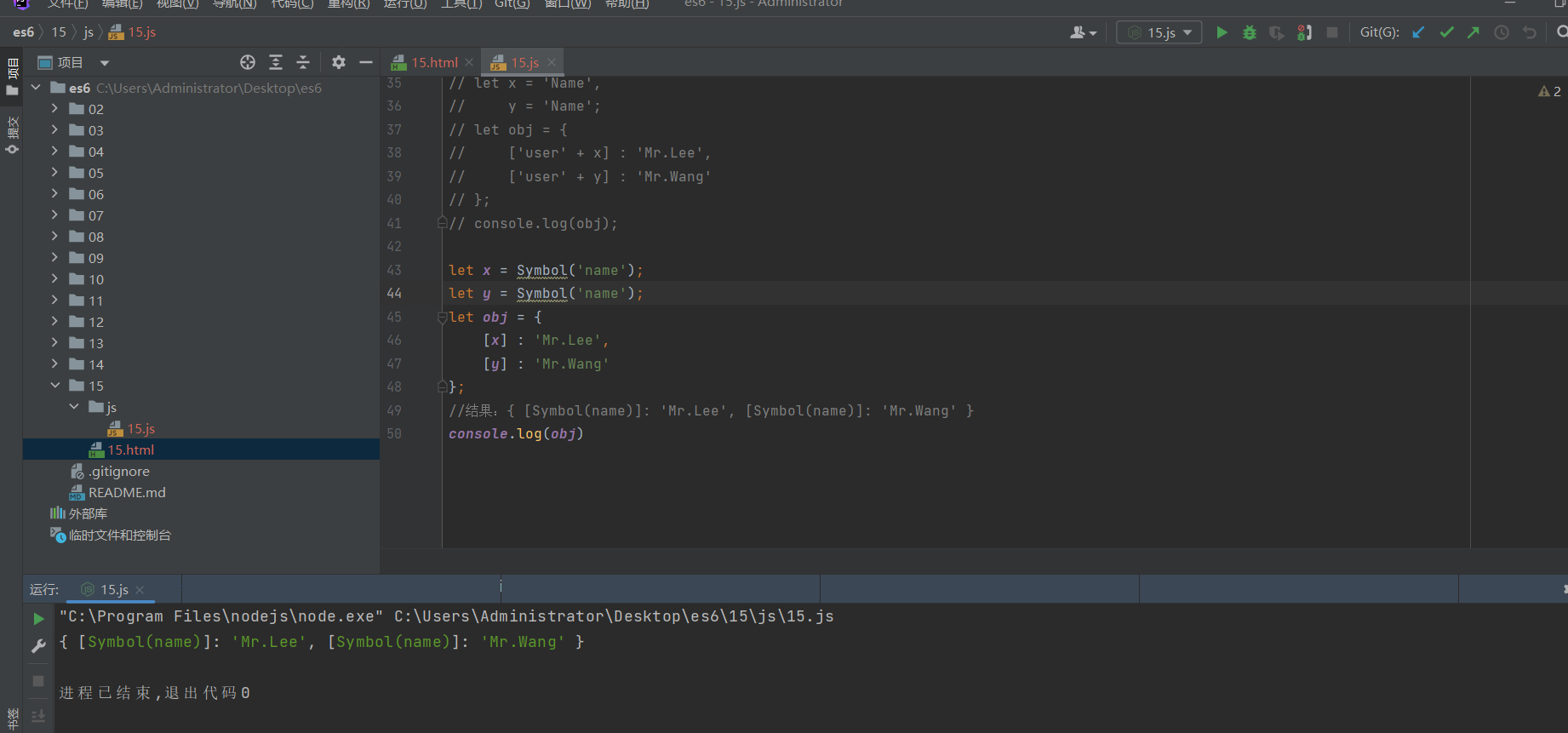Update project with Git blue arrow
1568x733 pixels.
click(1418, 32)
